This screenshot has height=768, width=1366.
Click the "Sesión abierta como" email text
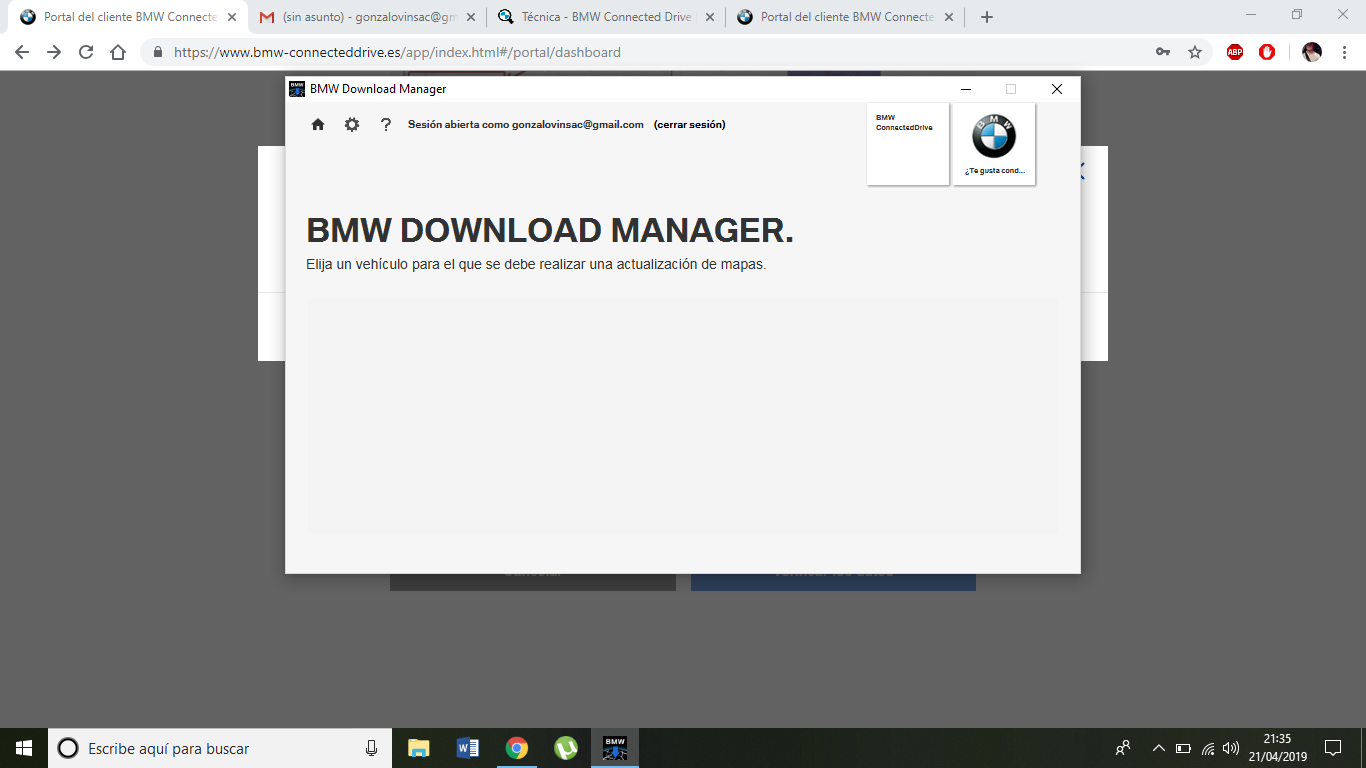point(526,124)
